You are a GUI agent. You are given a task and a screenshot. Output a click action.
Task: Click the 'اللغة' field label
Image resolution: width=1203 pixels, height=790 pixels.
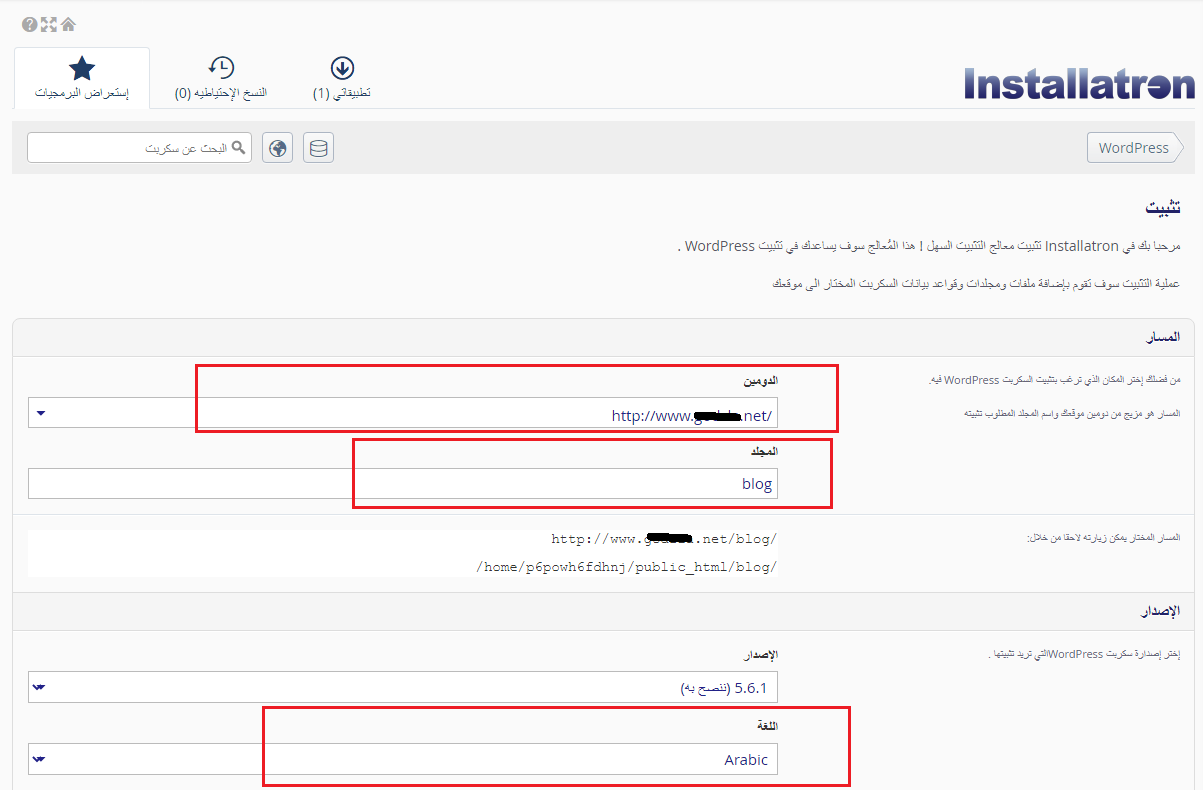point(766,725)
